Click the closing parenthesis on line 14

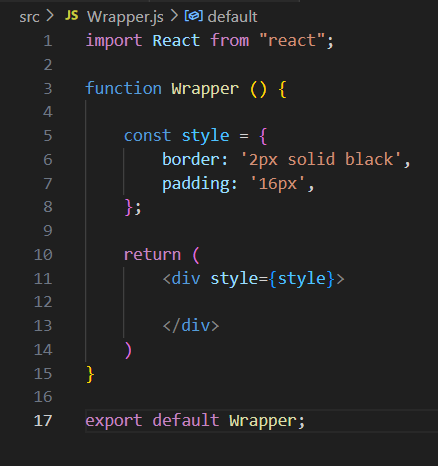pyautogui.click(x=128, y=350)
